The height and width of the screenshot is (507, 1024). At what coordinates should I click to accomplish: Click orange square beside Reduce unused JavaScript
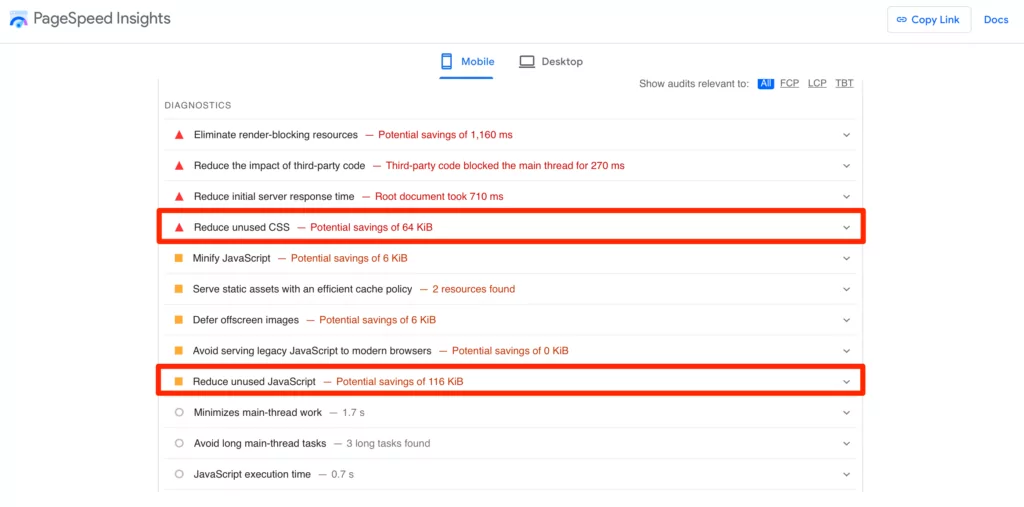pyautogui.click(x=178, y=382)
